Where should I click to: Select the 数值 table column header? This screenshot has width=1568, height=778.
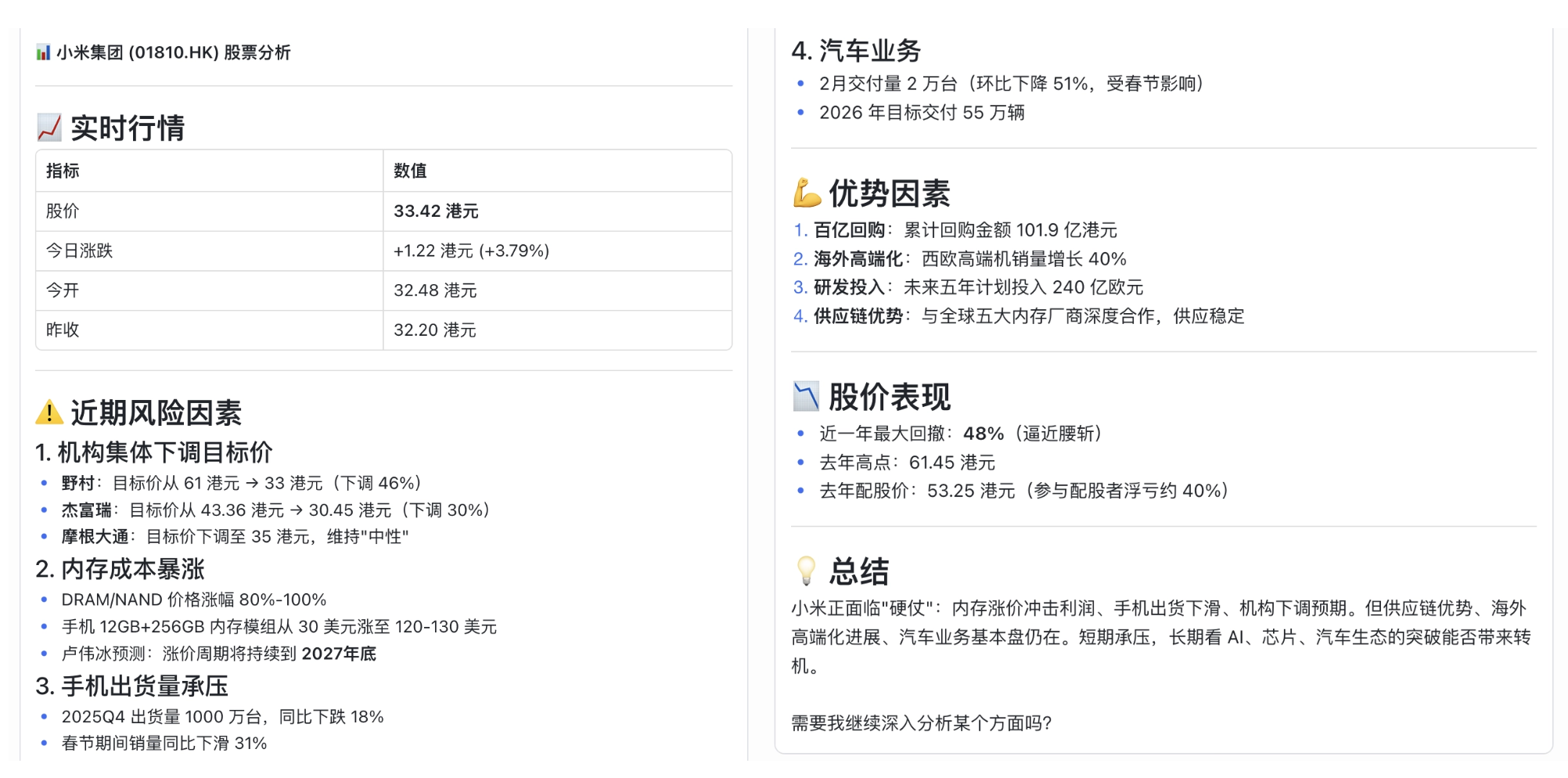coord(410,171)
